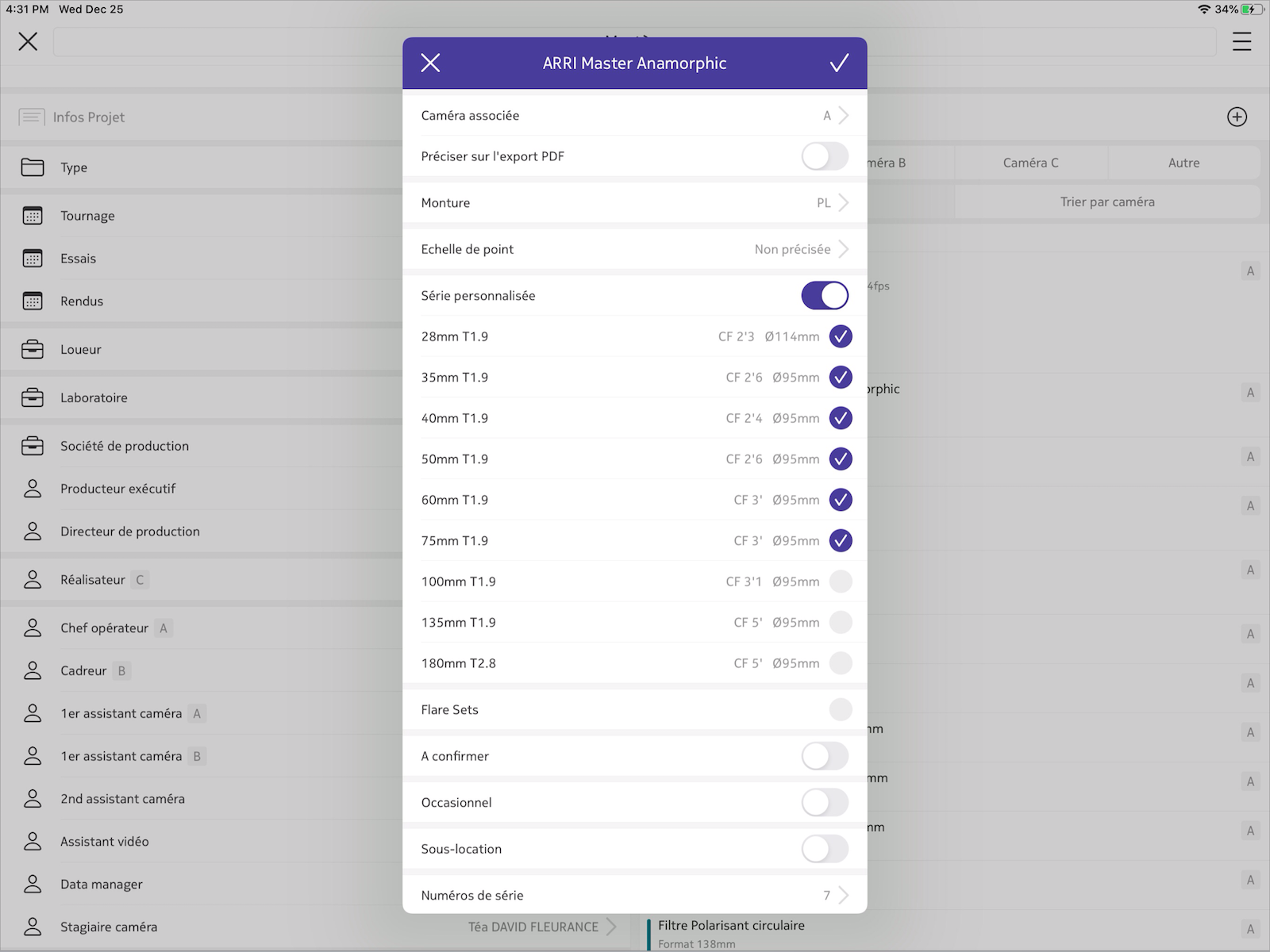
Task: Click the Réalisateur person icon
Action: click(33, 580)
